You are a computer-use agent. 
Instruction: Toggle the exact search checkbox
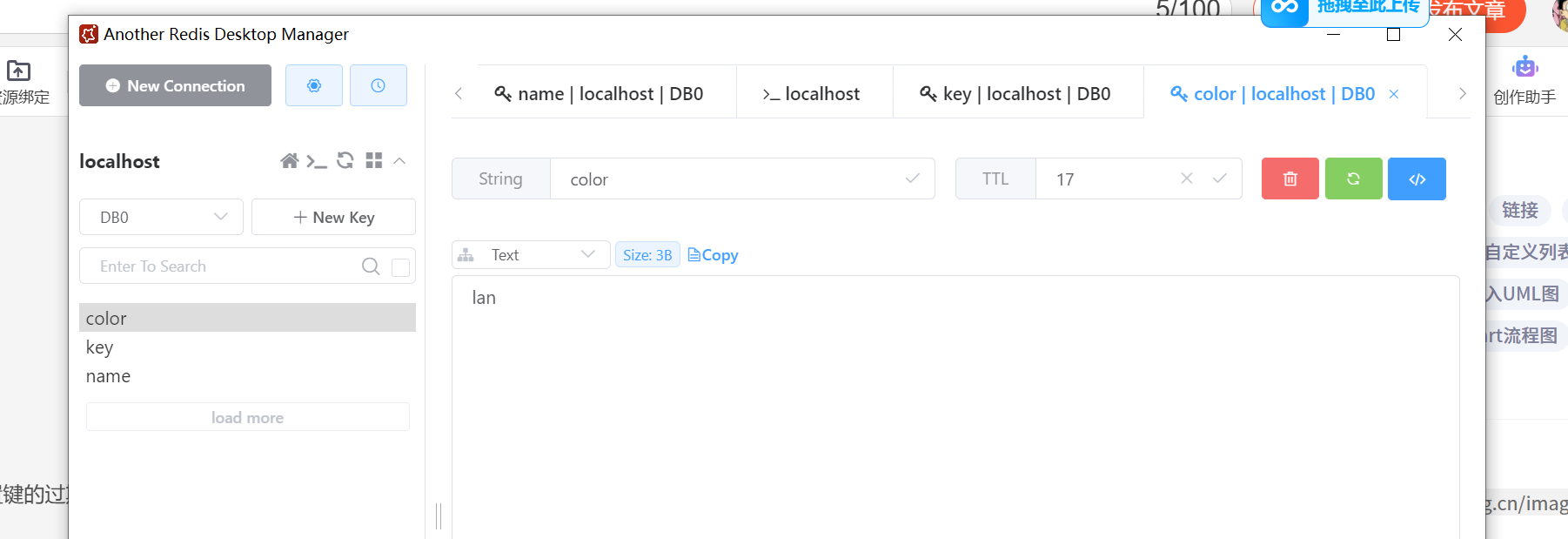pos(401,267)
